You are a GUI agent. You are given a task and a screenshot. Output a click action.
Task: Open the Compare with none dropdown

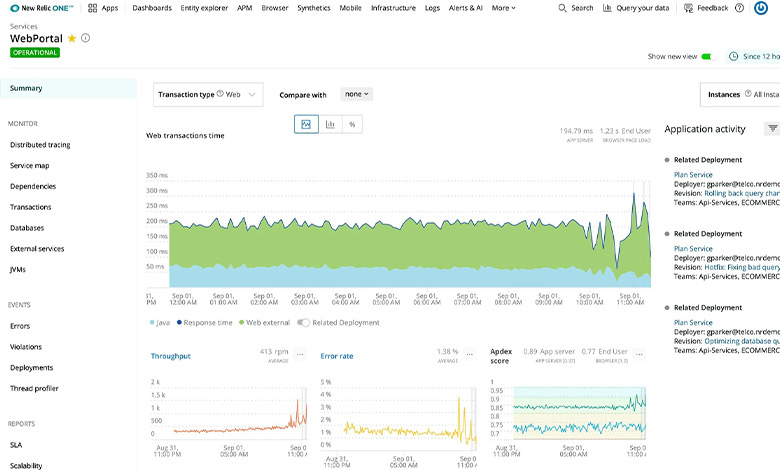click(x=356, y=94)
